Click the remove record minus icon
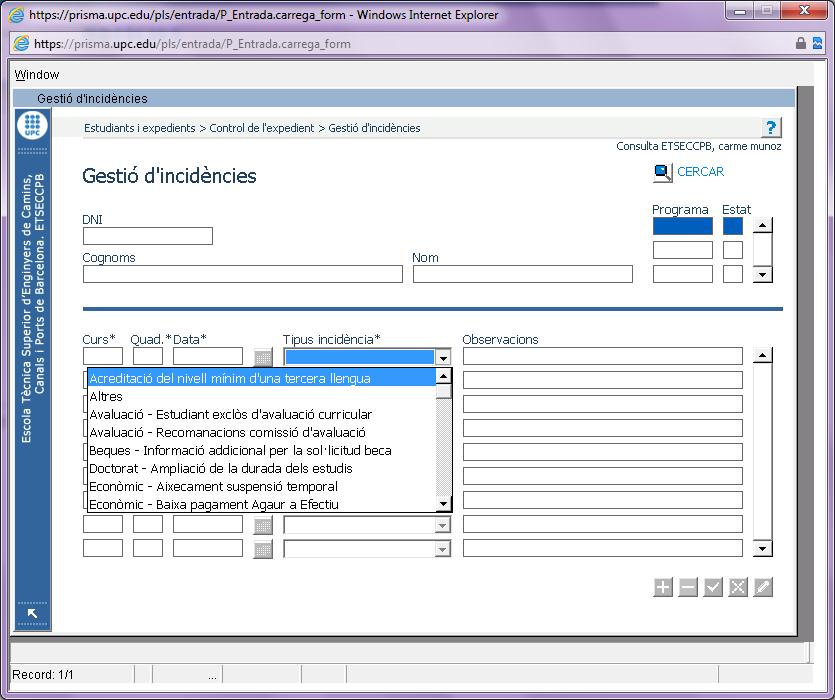Screen dimensions: 835x700 tap(688, 588)
